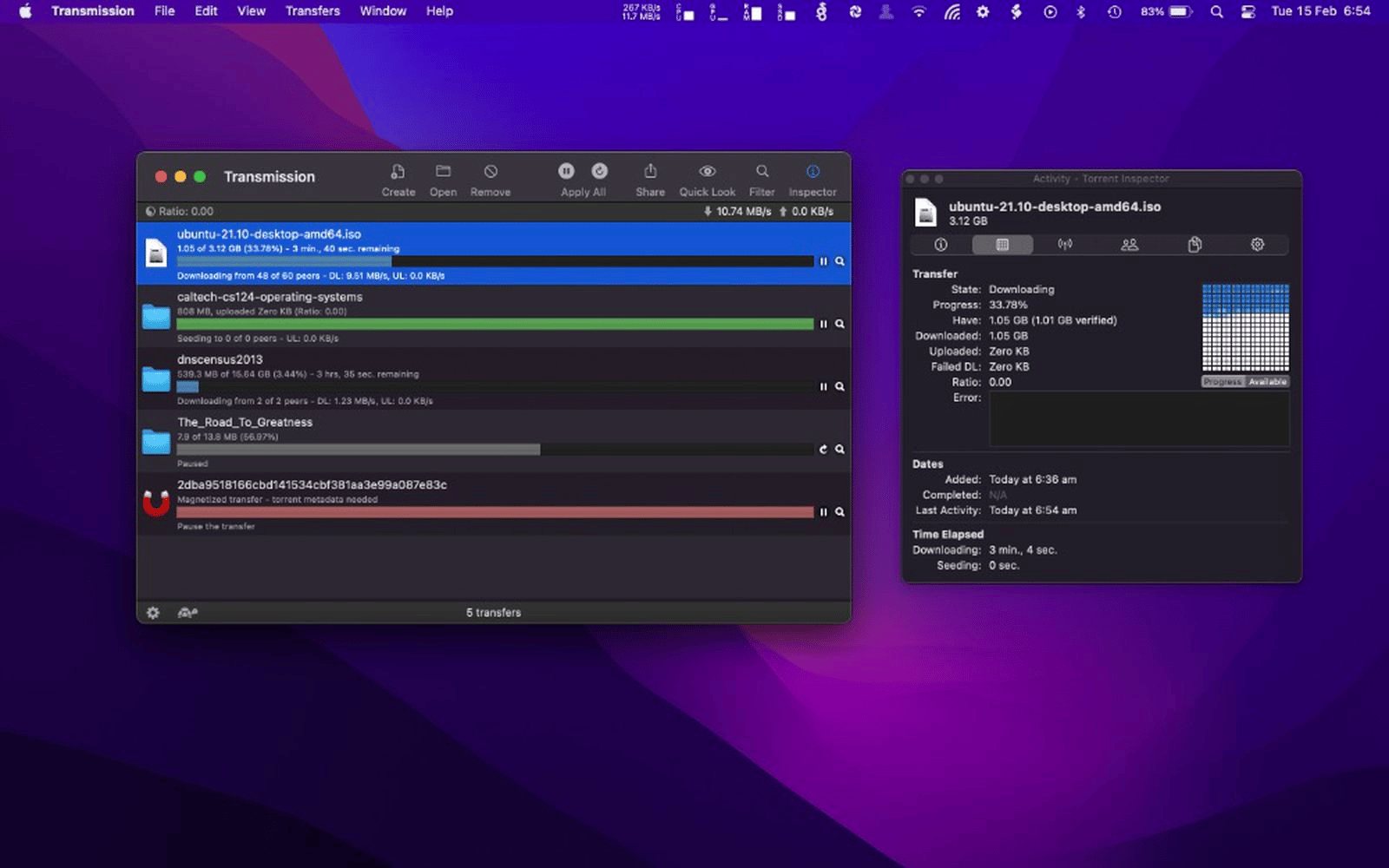Open torrent Options via the gear in the inspector
The image size is (1389, 868).
tap(1257, 245)
